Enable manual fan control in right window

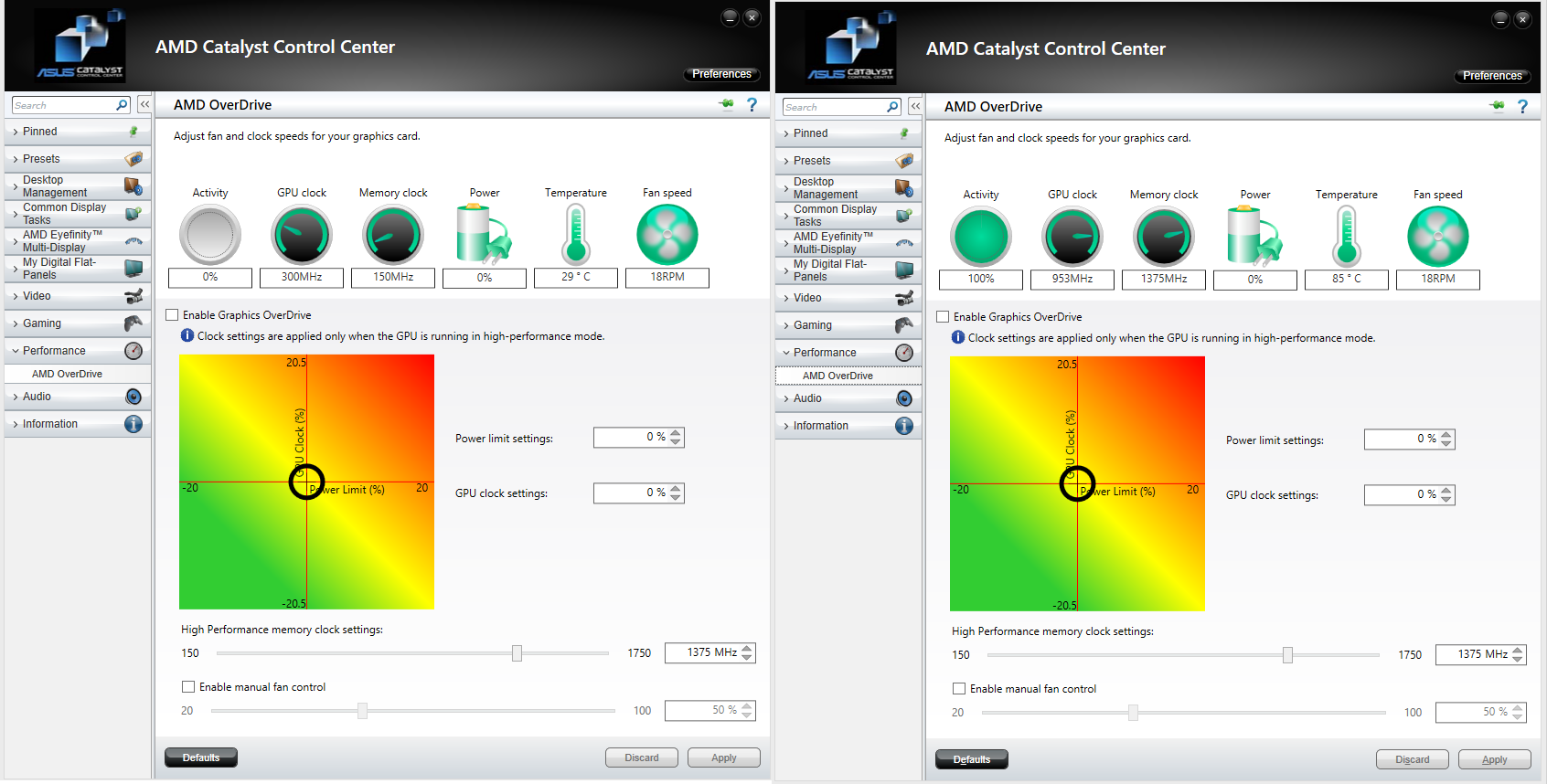959,689
